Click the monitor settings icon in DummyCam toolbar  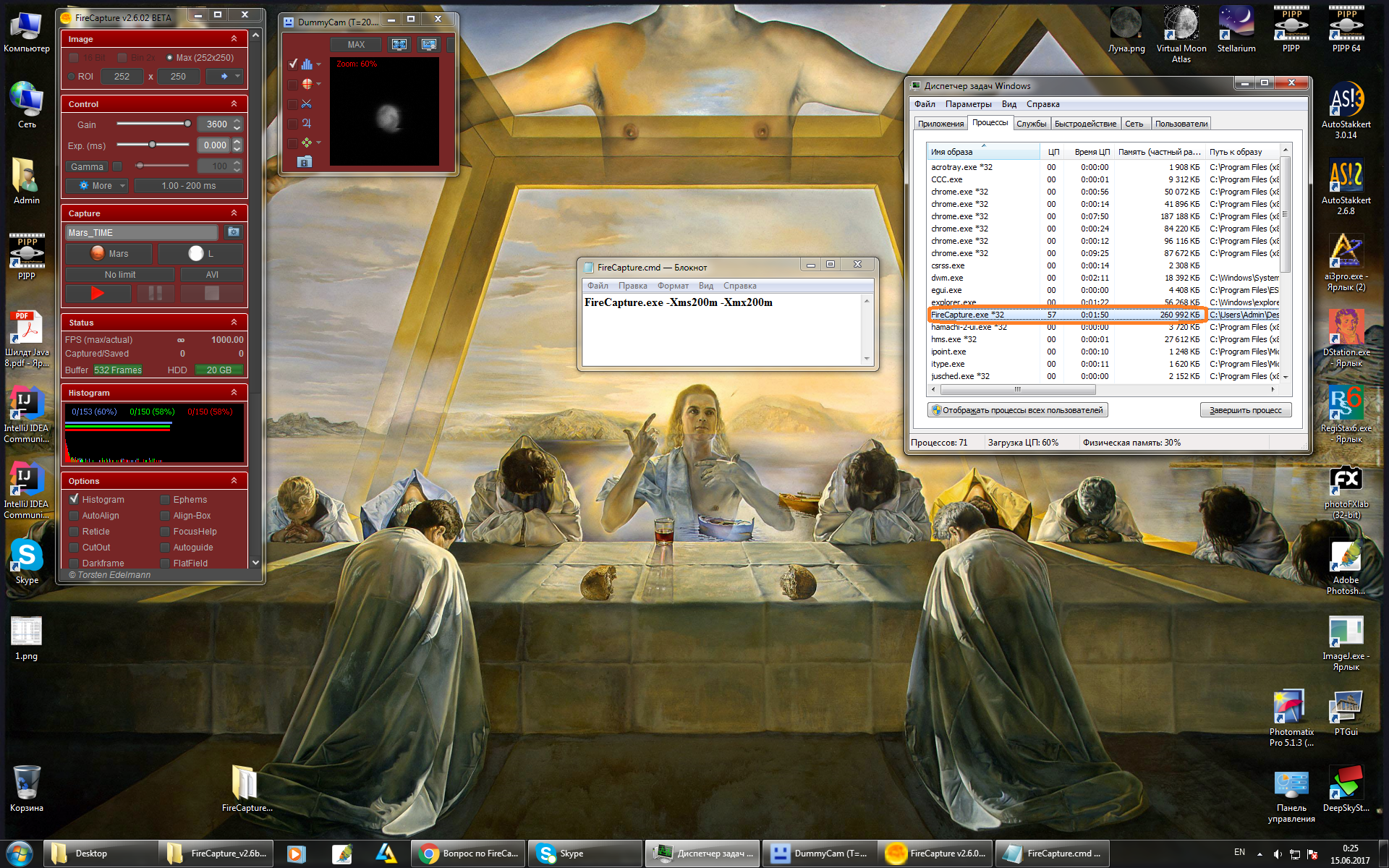pyautogui.click(x=429, y=45)
